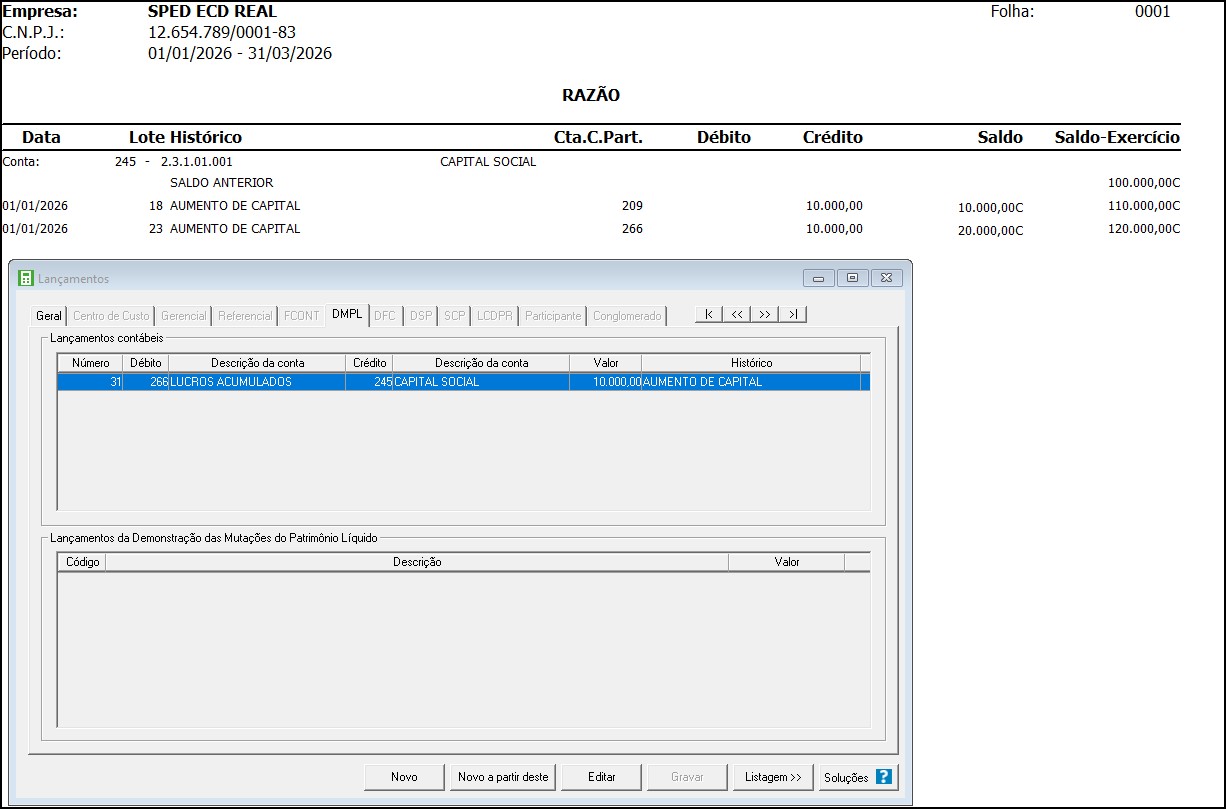Click the Valor header in DMPL grid
Image resolution: width=1226 pixels, height=809 pixels.
point(786,562)
